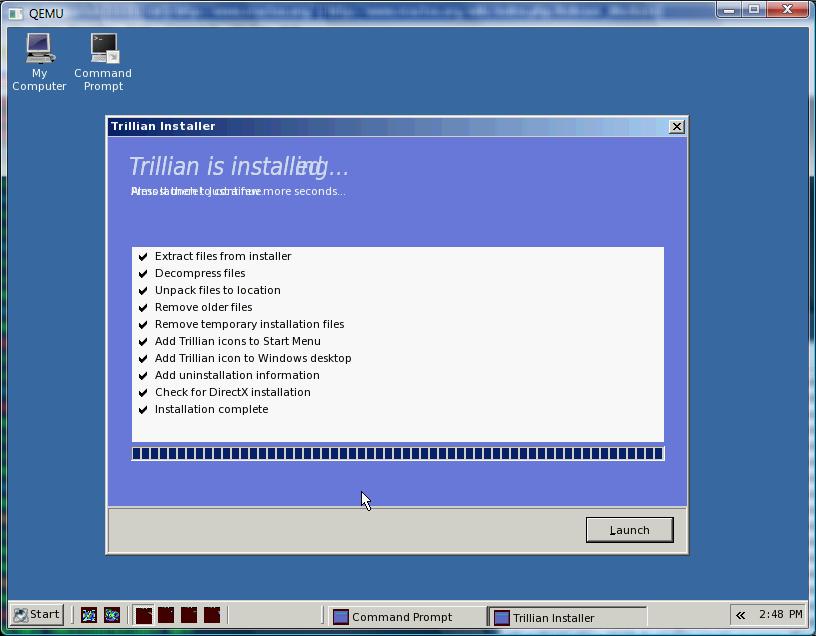The height and width of the screenshot is (636, 816).
Task: Click second quick launch icon in taskbar
Action: 111,615
